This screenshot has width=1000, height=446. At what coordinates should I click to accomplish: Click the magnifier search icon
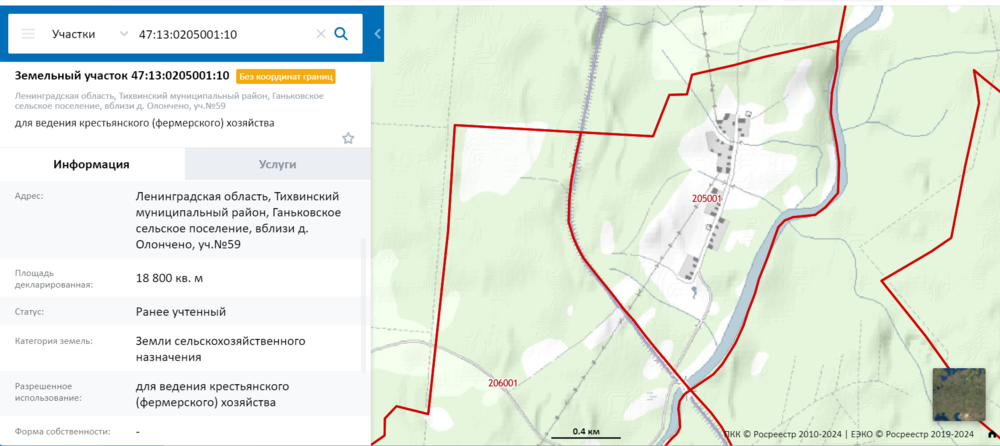coord(341,34)
